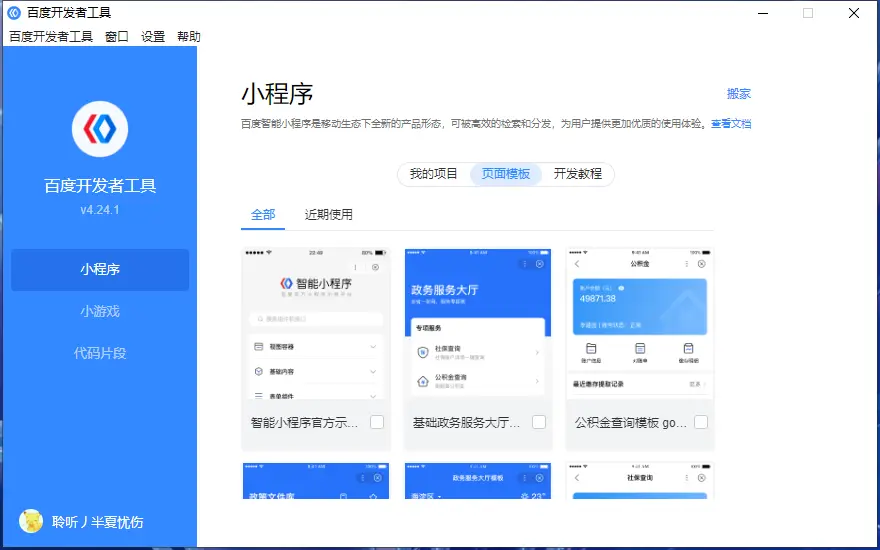This screenshot has width=880, height=550.
Task: Tick the 基础政务服务大厅 template checkbox
Action: point(539,422)
